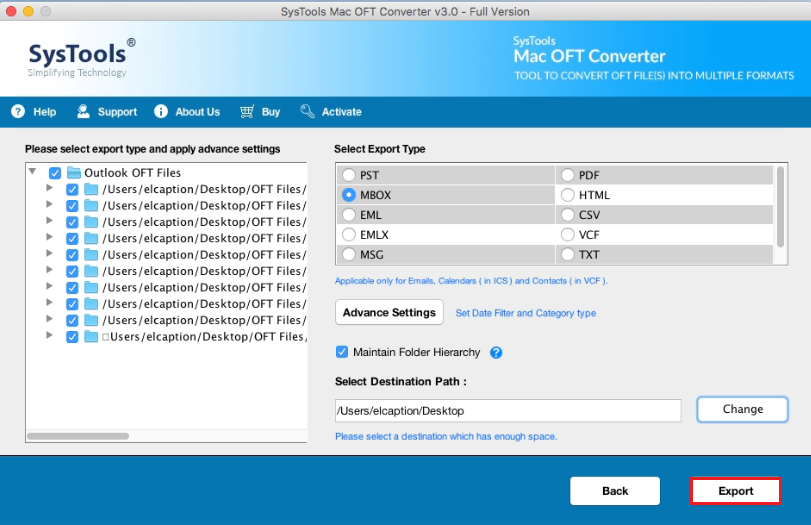This screenshot has width=811, height=525.
Task: Toggle the Outlook OFT Files root checkbox
Action: 55,173
